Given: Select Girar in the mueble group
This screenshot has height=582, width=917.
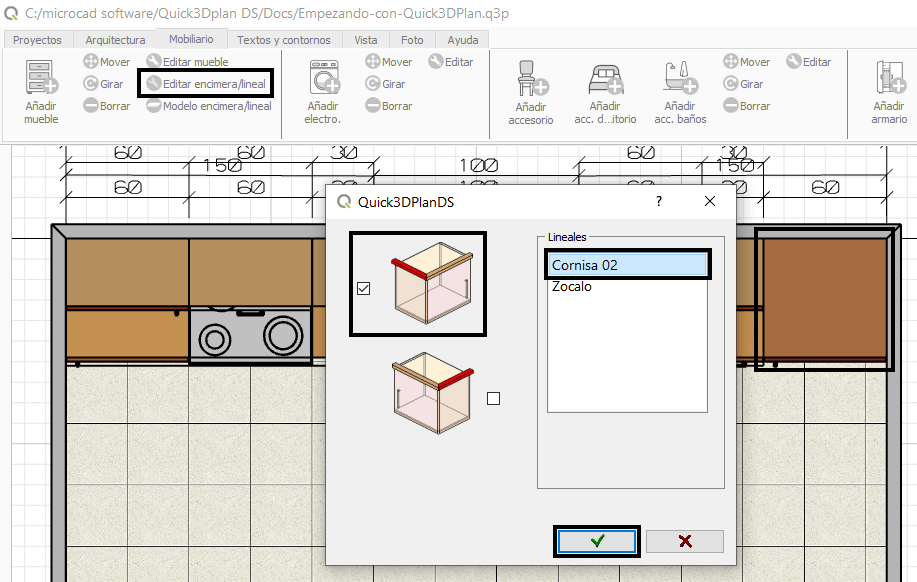Looking at the screenshot, I should pos(104,84).
